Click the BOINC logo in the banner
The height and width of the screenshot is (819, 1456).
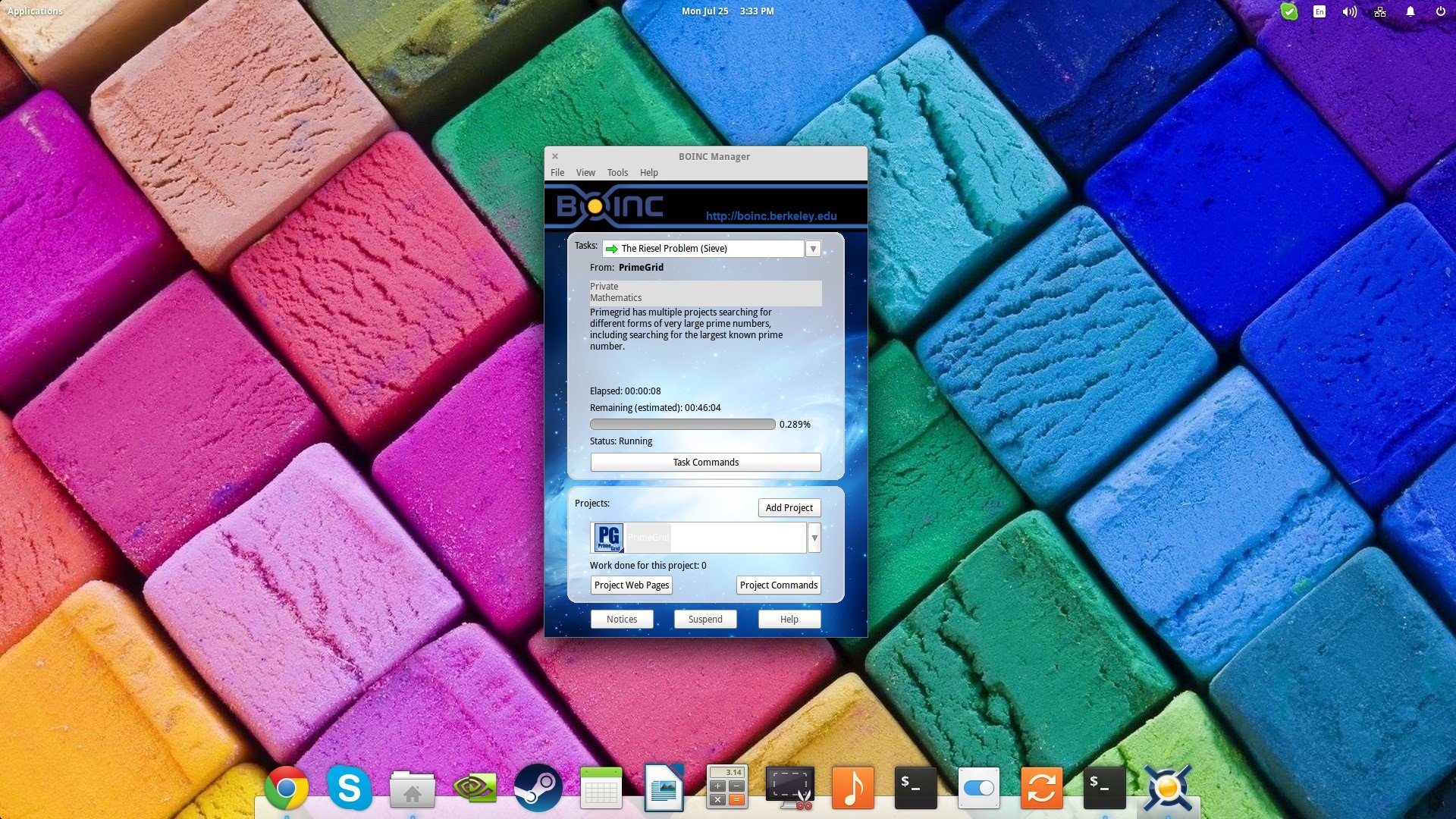click(x=610, y=206)
